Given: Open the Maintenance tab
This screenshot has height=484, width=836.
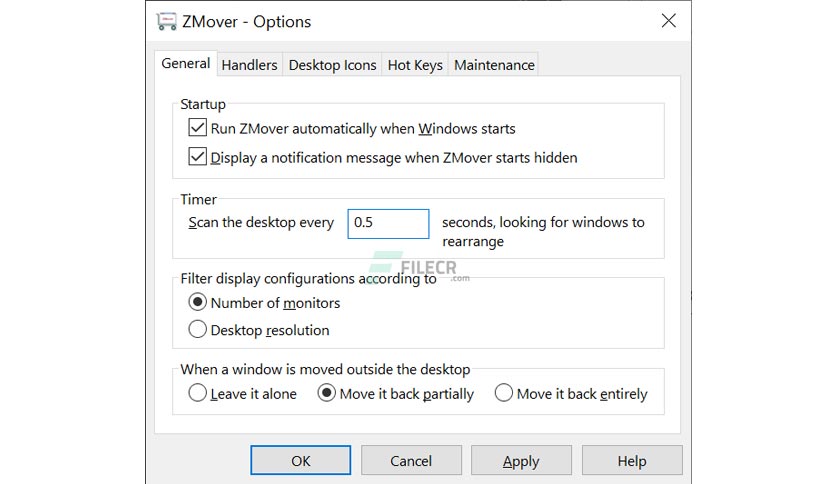Looking at the screenshot, I should pos(494,65).
